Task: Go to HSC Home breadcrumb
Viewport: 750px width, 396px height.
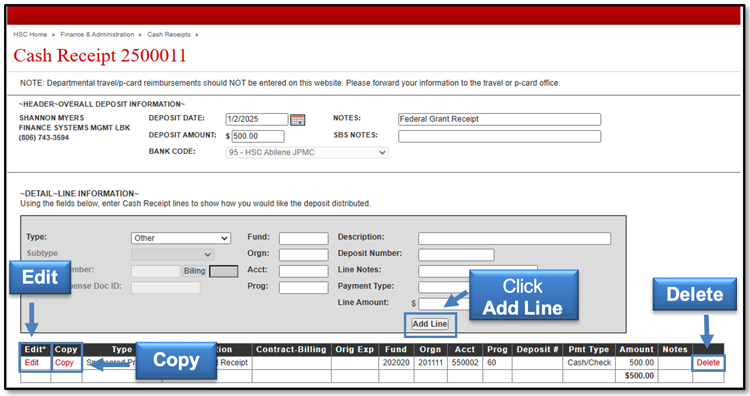Action: [x=30, y=34]
